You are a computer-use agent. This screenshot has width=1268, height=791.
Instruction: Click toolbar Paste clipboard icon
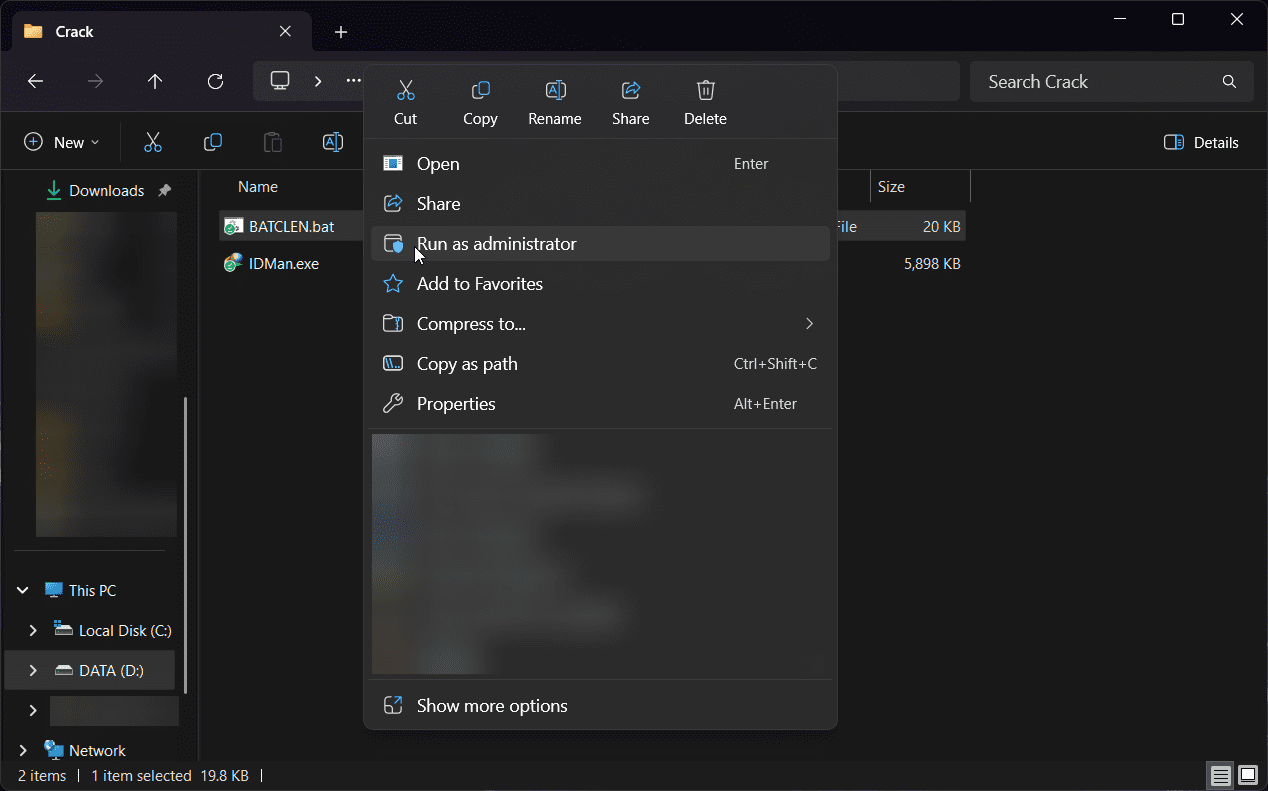[x=273, y=143]
